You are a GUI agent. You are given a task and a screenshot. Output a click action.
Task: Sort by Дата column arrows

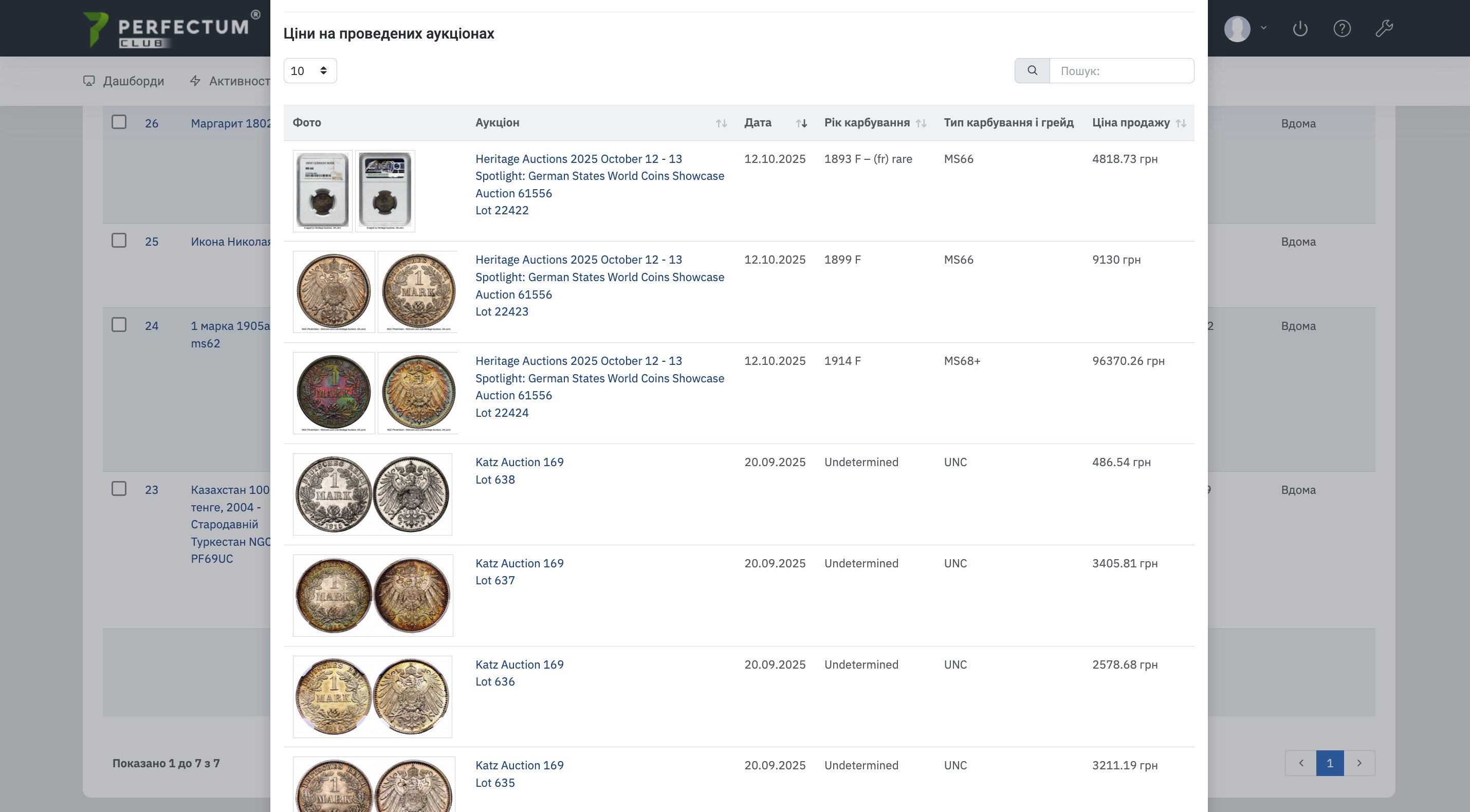pyautogui.click(x=801, y=123)
